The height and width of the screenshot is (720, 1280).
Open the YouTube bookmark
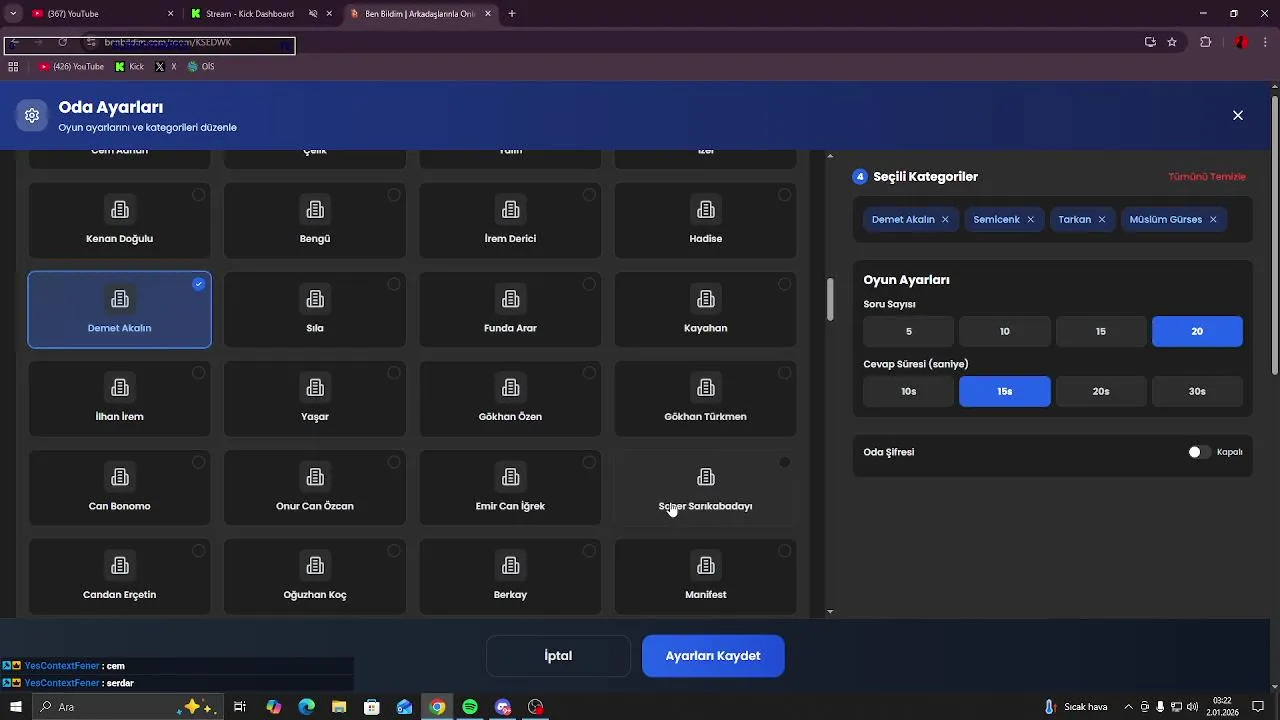pos(72,67)
